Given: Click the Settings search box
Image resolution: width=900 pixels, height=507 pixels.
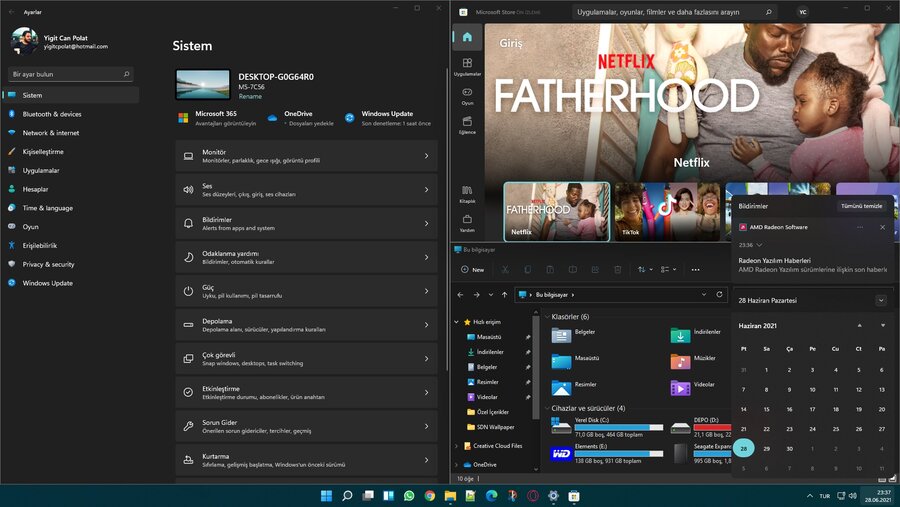Looking at the screenshot, I should [70, 74].
